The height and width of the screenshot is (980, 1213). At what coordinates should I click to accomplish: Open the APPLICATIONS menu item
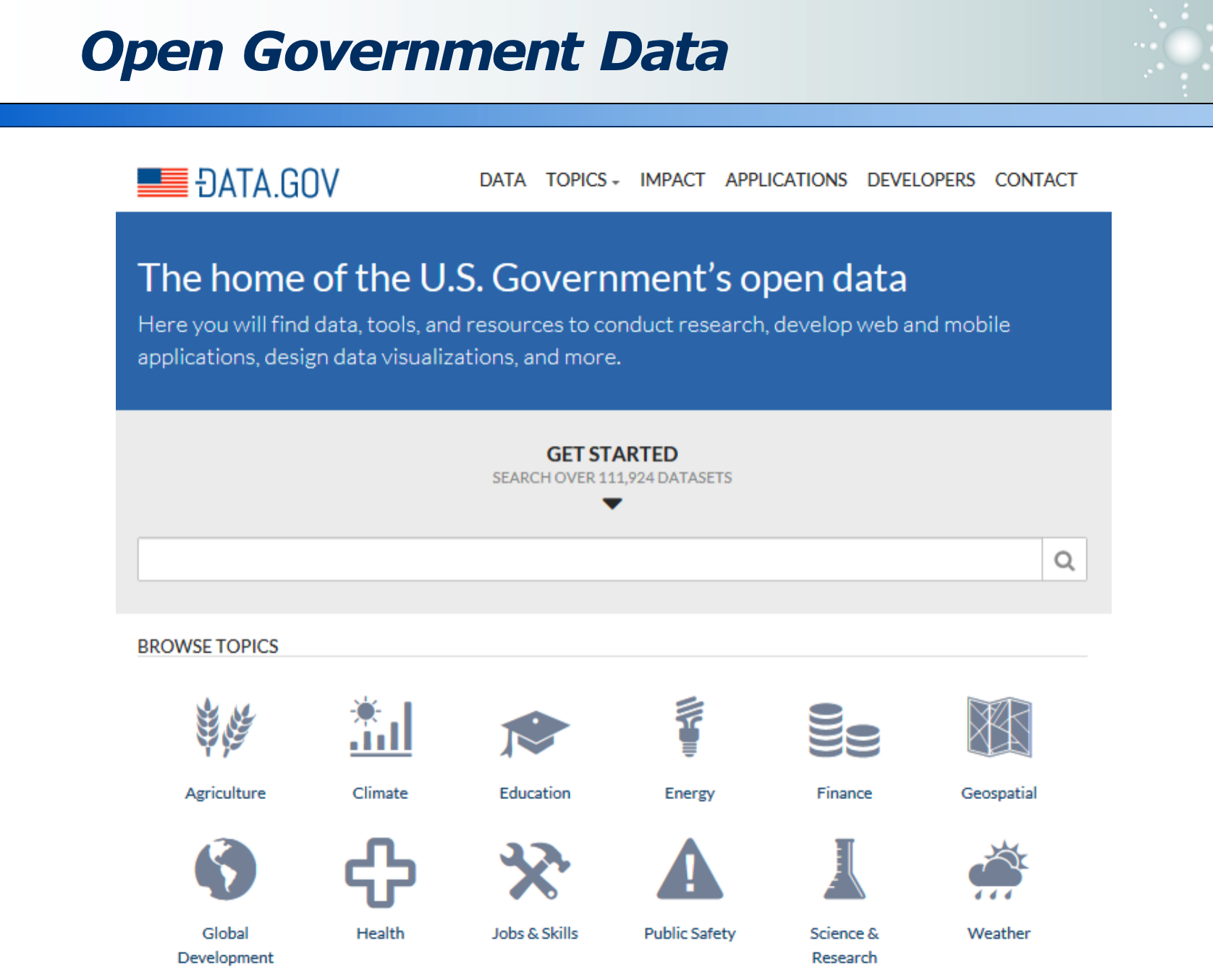pyautogui.click(x=787, y=179)
